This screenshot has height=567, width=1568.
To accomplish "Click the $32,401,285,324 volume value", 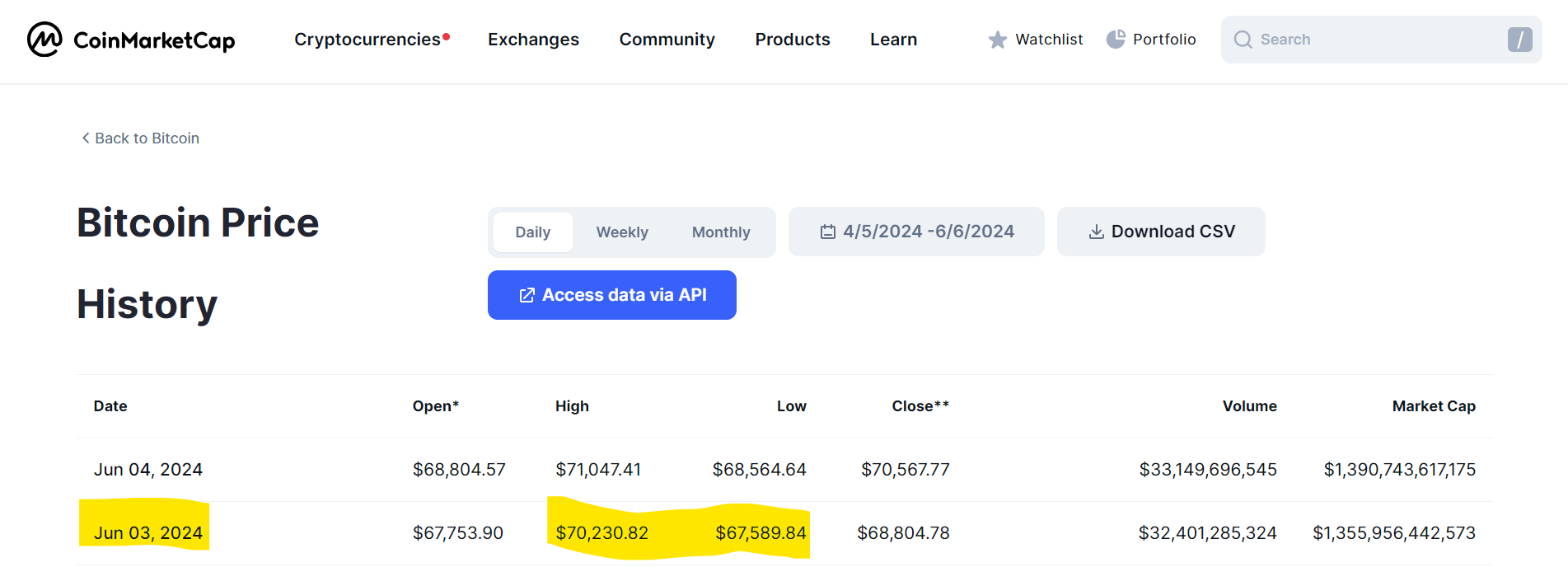I will coord(1208,533).
